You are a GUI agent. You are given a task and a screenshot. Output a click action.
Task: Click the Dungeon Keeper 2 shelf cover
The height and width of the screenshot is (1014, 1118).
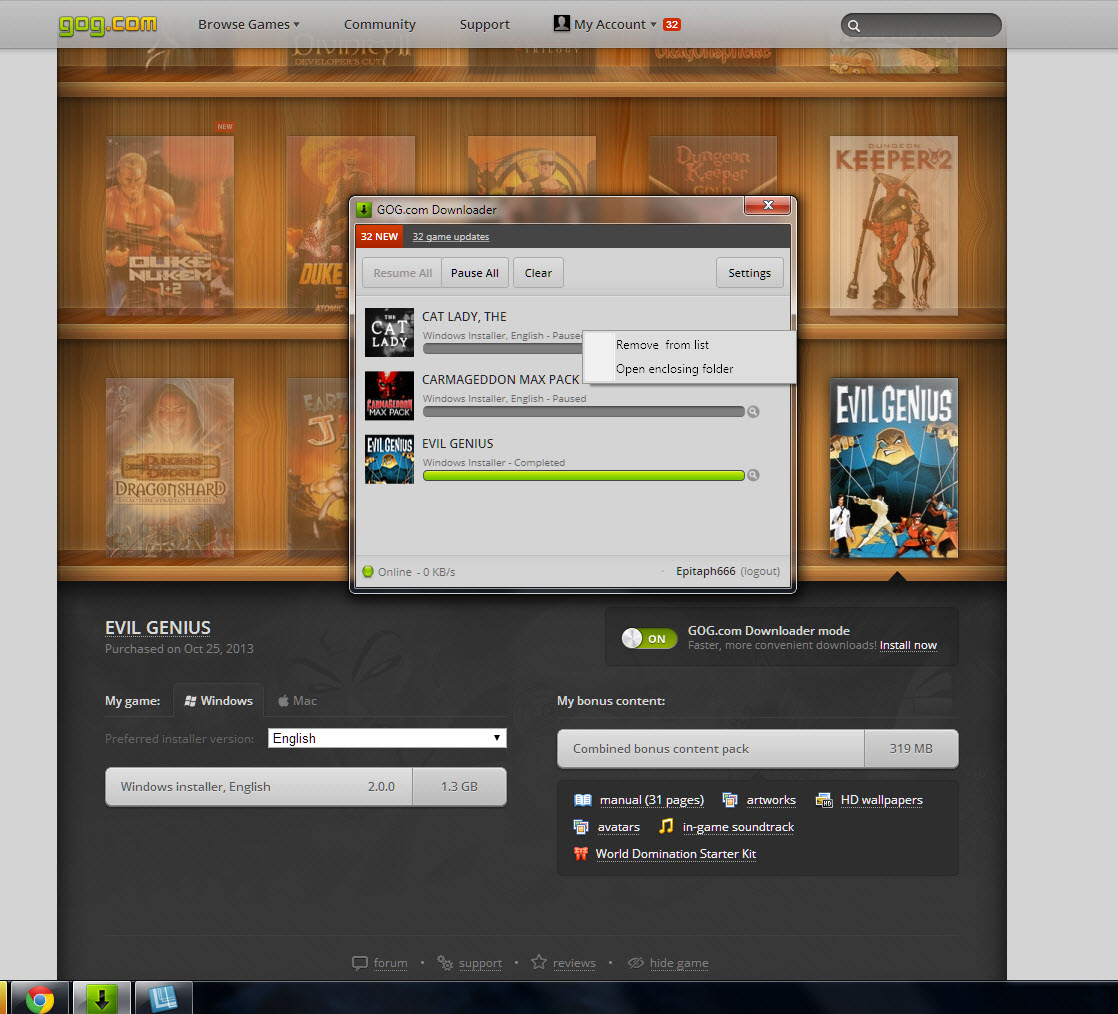(x=894, y=225)
